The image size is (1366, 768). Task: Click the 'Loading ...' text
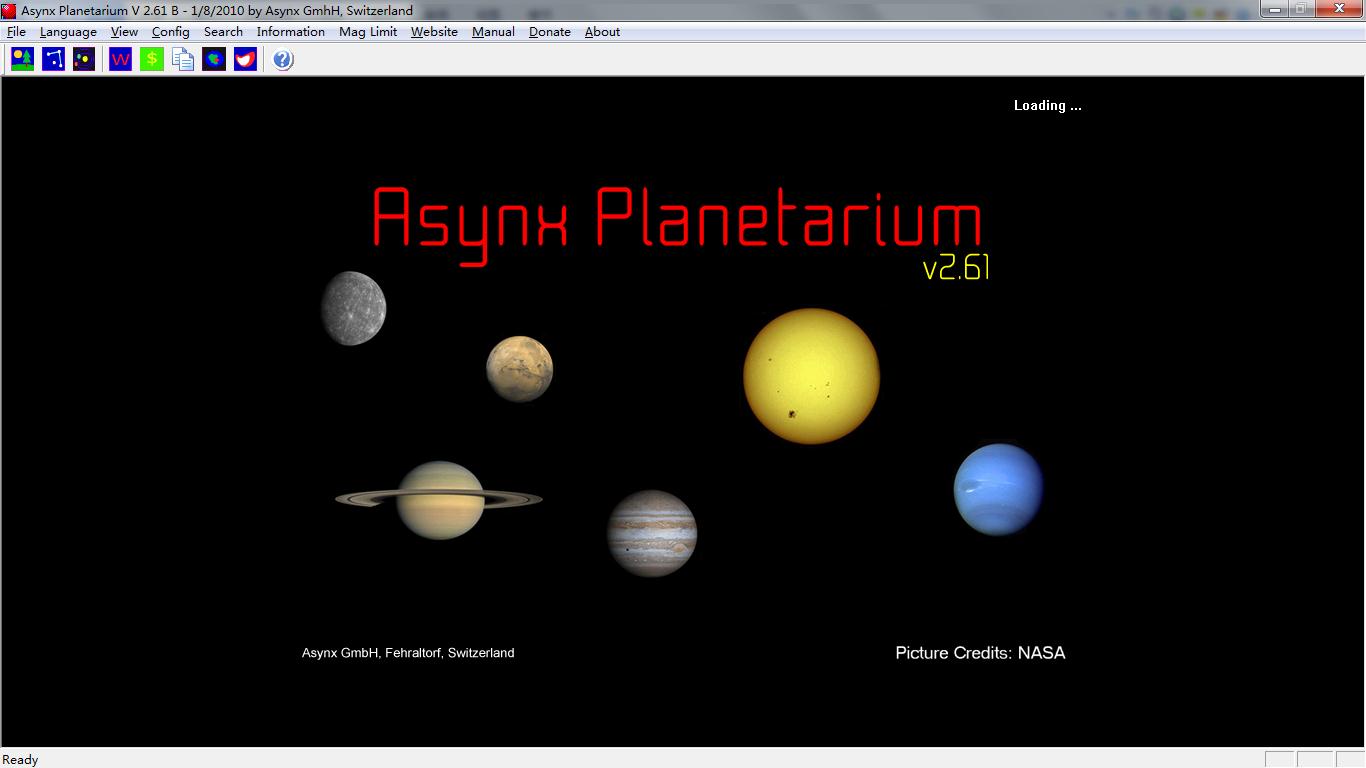pyautogui.click(x=1047, y=105)
